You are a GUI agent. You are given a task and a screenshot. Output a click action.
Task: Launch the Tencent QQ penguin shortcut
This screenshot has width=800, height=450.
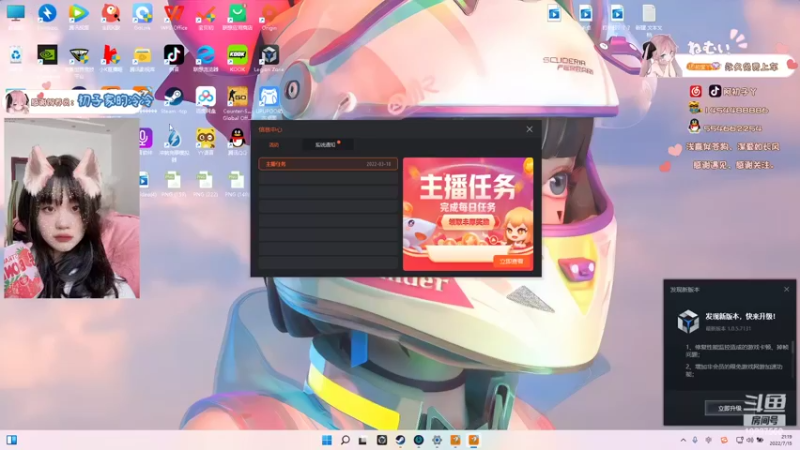click(237, 138)
